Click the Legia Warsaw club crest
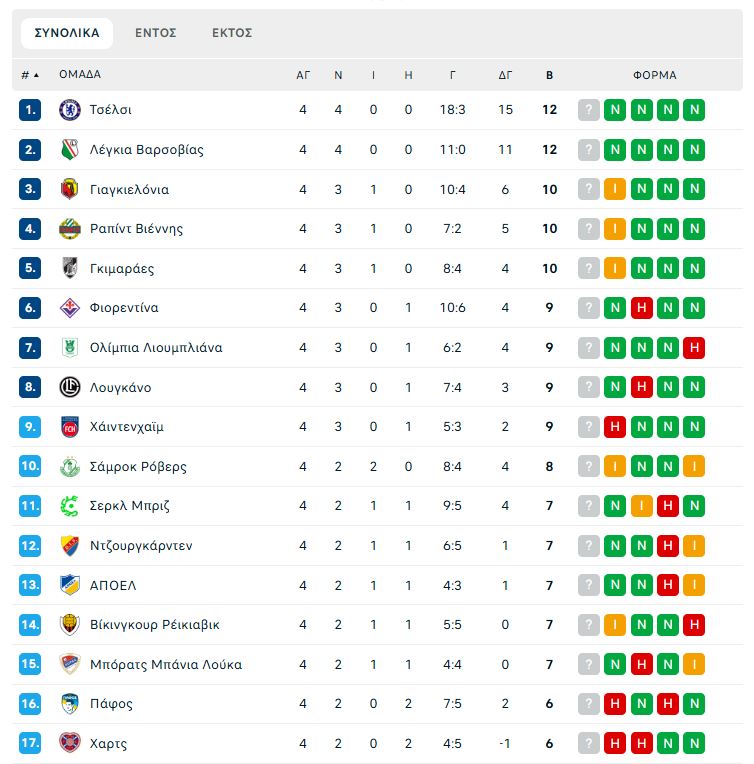Screen dimensions: 754x764 (x=69, y=150)
